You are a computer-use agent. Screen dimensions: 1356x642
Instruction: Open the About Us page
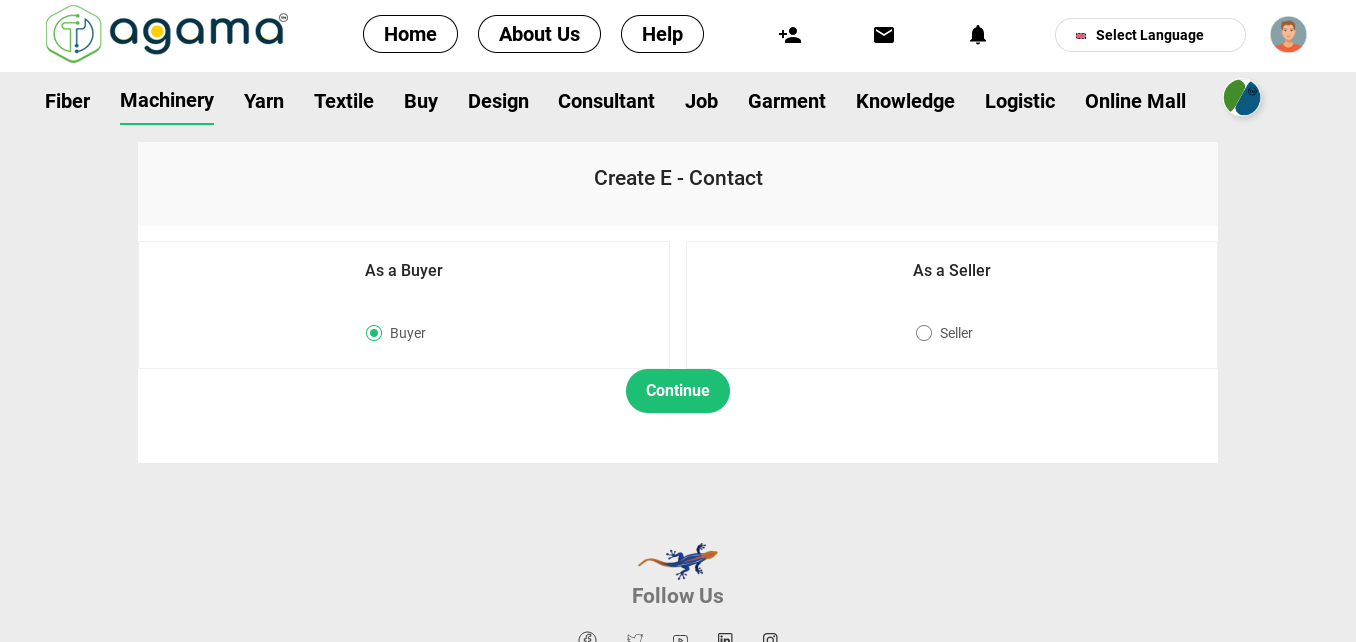(539, 34)
